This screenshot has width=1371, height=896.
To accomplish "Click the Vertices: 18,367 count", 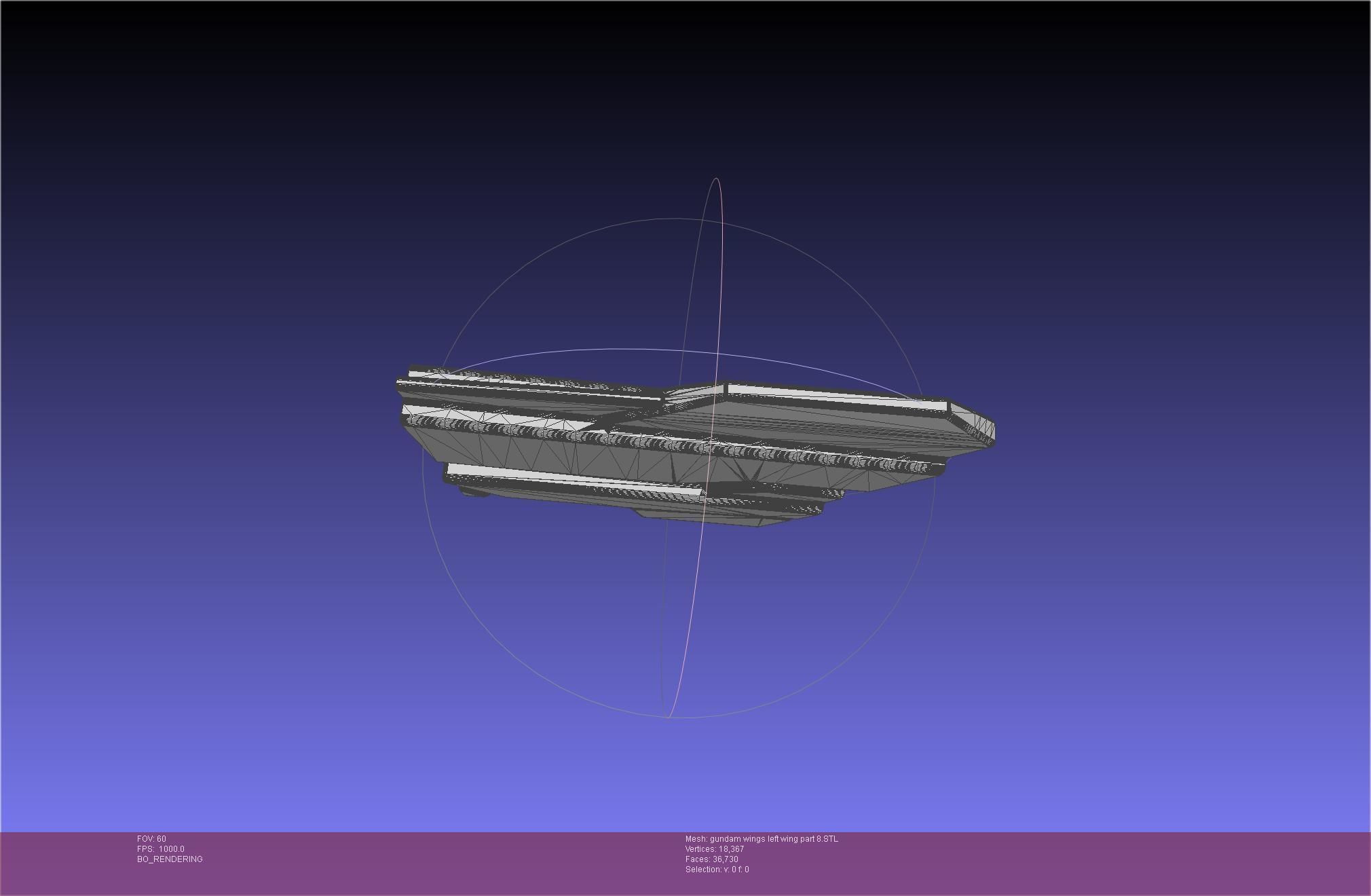I will coord(715,849).
